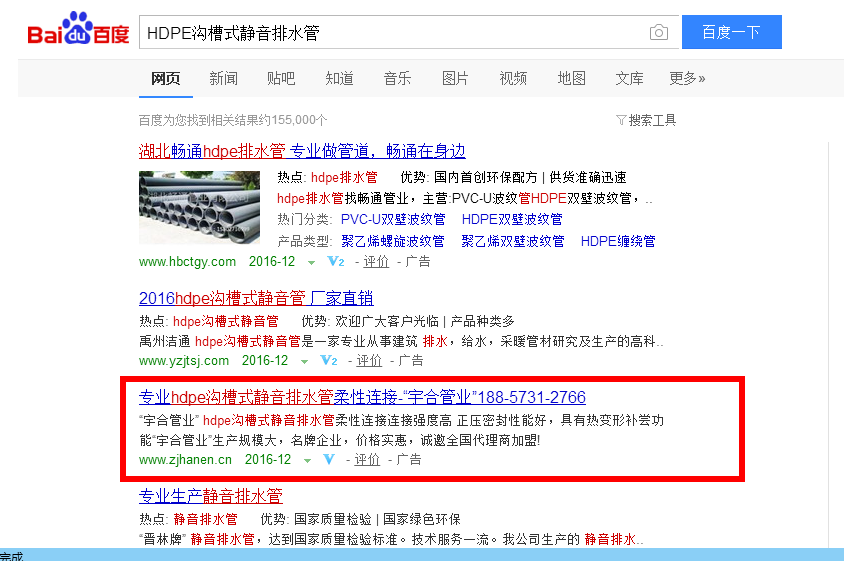Open the 文库 tab
This screenshot has height=561, width=844.
629,79
